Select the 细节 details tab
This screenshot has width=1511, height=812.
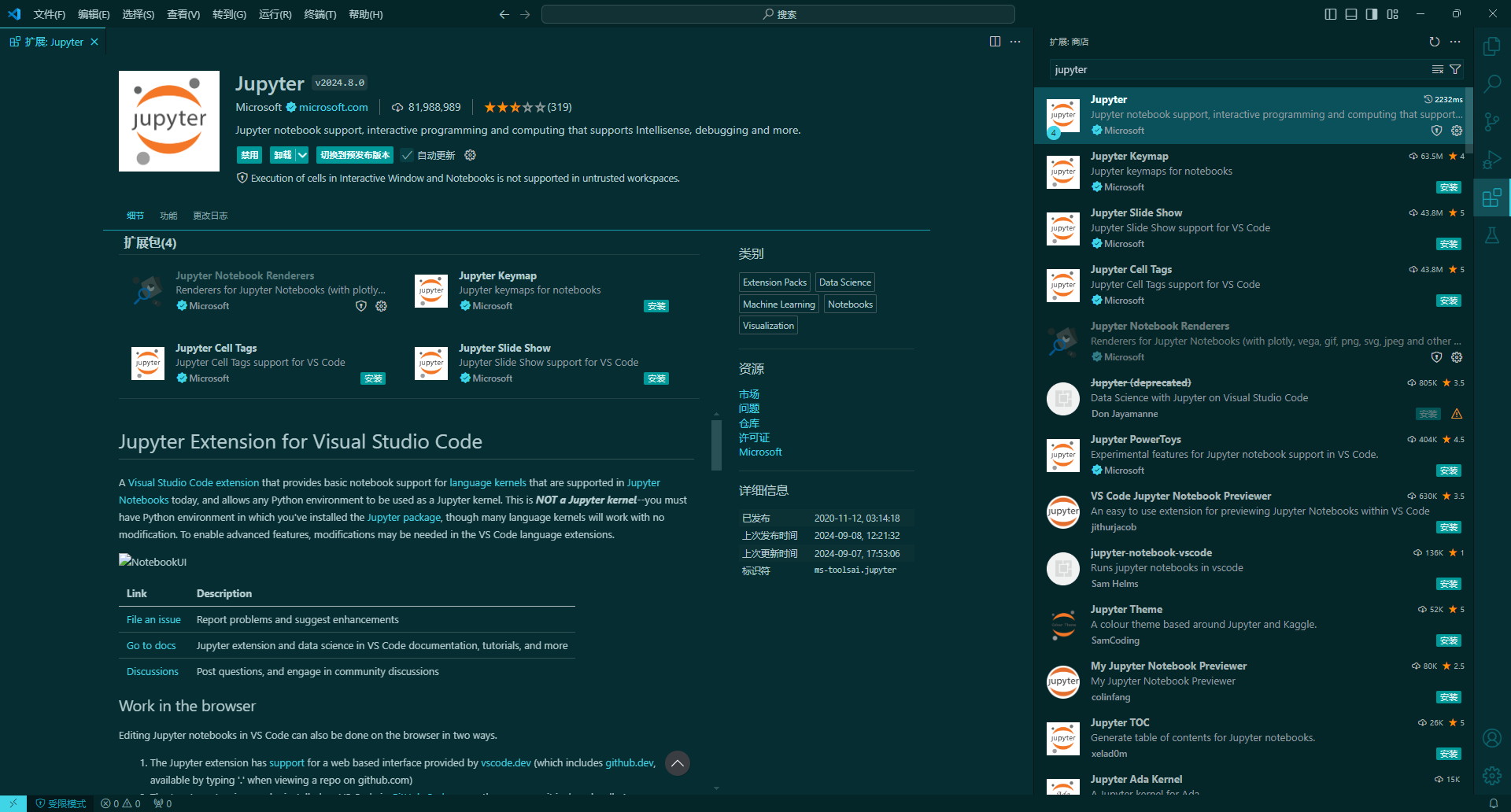point(135,216)
